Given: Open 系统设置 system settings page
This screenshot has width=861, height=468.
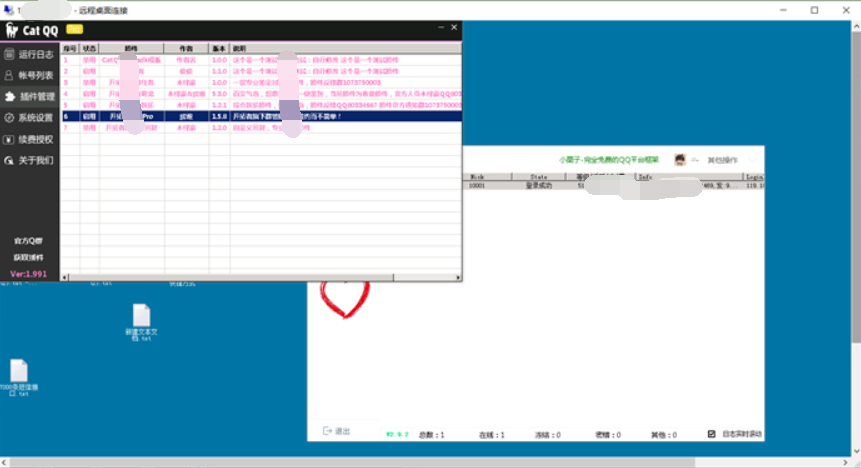Looking at the screenshot, I should point(30,118).
